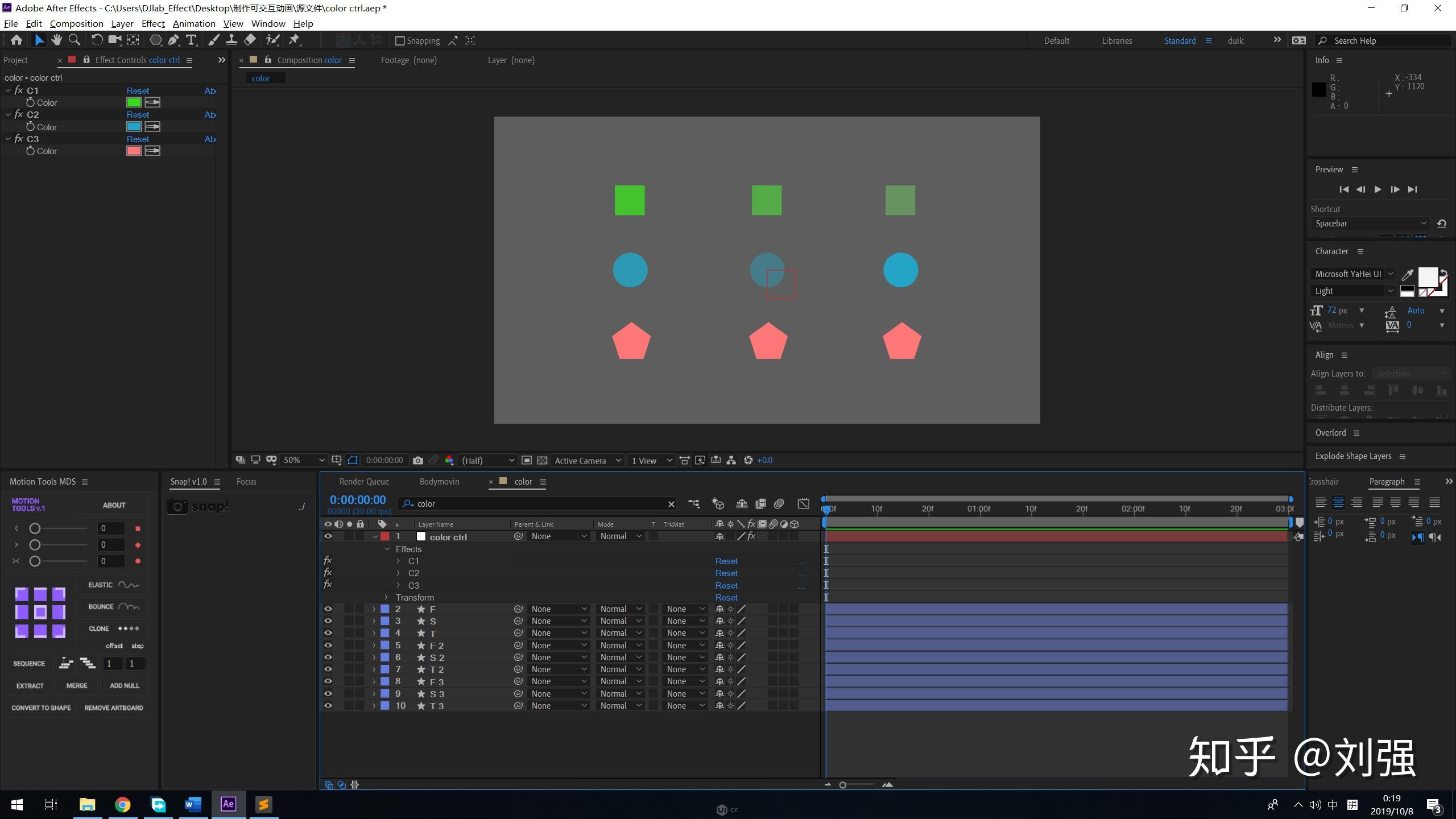The height and width of the screenshot is (819, 1456).
Task: Hide the color ctrl layer
Action: pyautogui.click(x=328, y=536)
